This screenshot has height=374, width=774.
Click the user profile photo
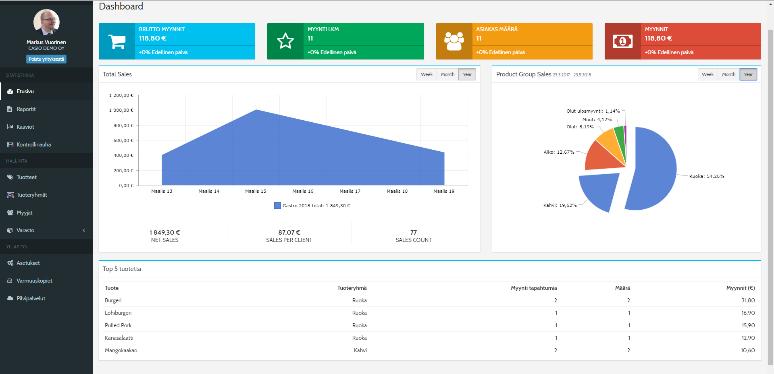pyautogui.click(x=46, y=22)
